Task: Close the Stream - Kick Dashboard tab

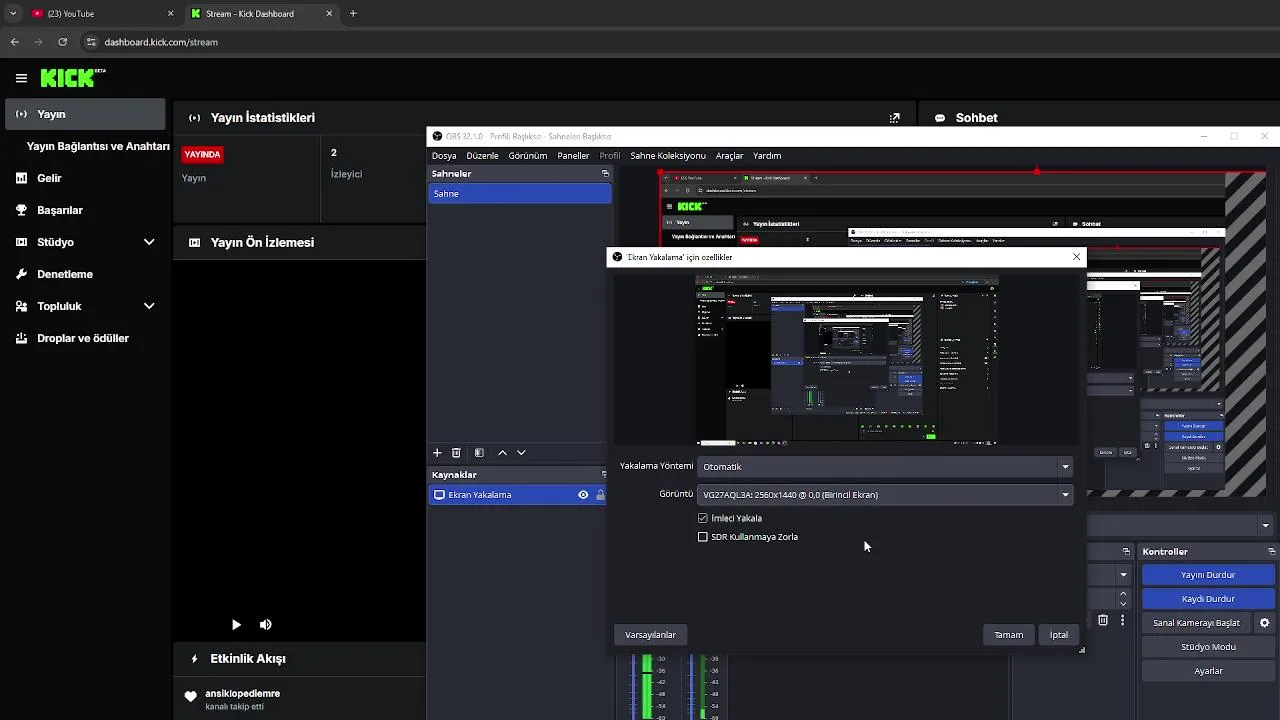Action: pos(329,13)
